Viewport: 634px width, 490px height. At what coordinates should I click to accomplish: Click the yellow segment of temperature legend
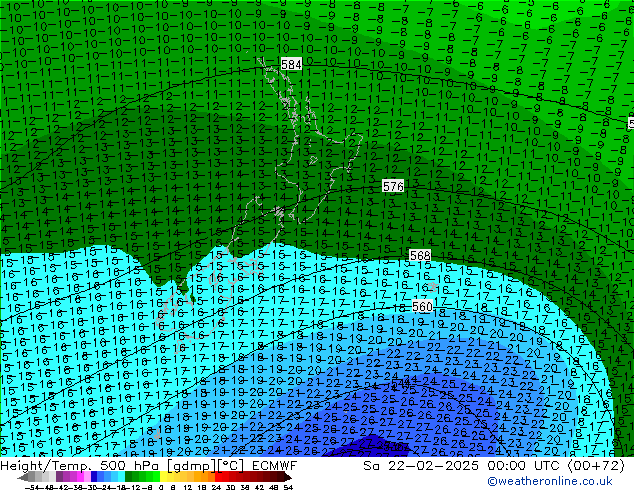(163, 478)
